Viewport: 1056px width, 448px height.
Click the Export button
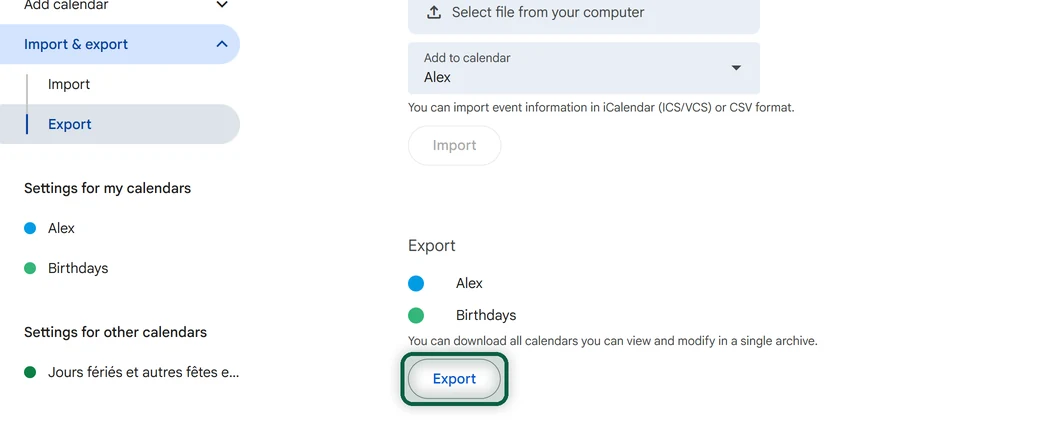tap(454, 379)
